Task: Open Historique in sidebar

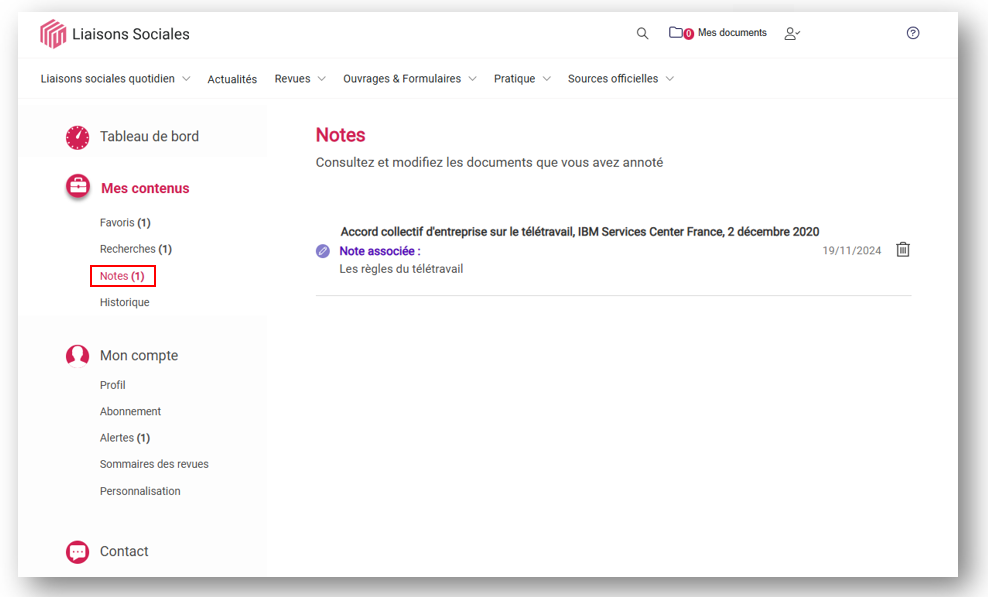Action: point(124,303)
